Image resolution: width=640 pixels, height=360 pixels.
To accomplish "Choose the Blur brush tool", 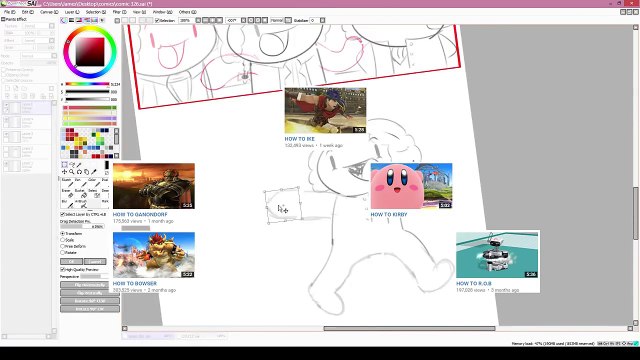I will point(67,204).
